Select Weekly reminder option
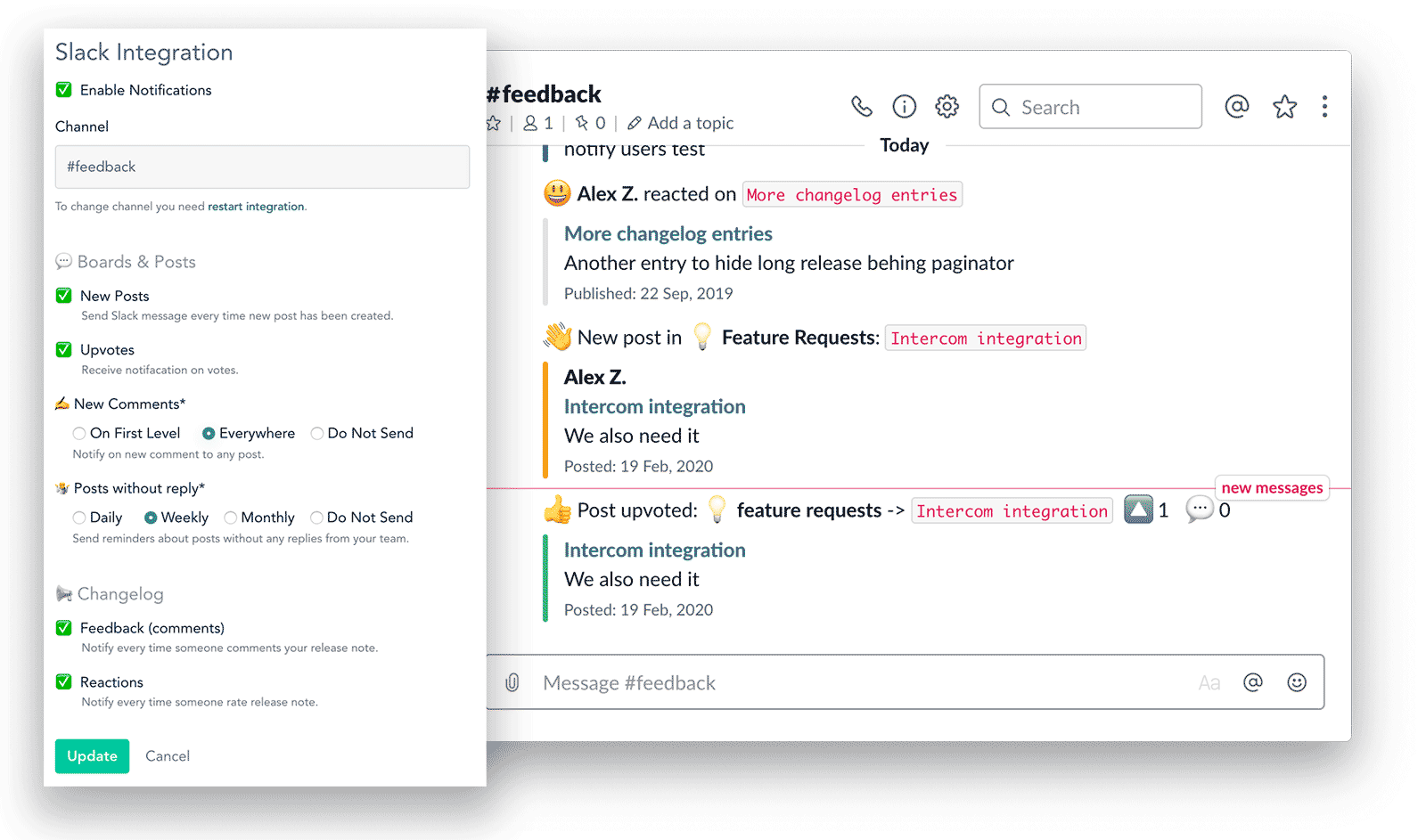Image resolution: width=1426 pixels, height=840 pixels. [151, 518]
